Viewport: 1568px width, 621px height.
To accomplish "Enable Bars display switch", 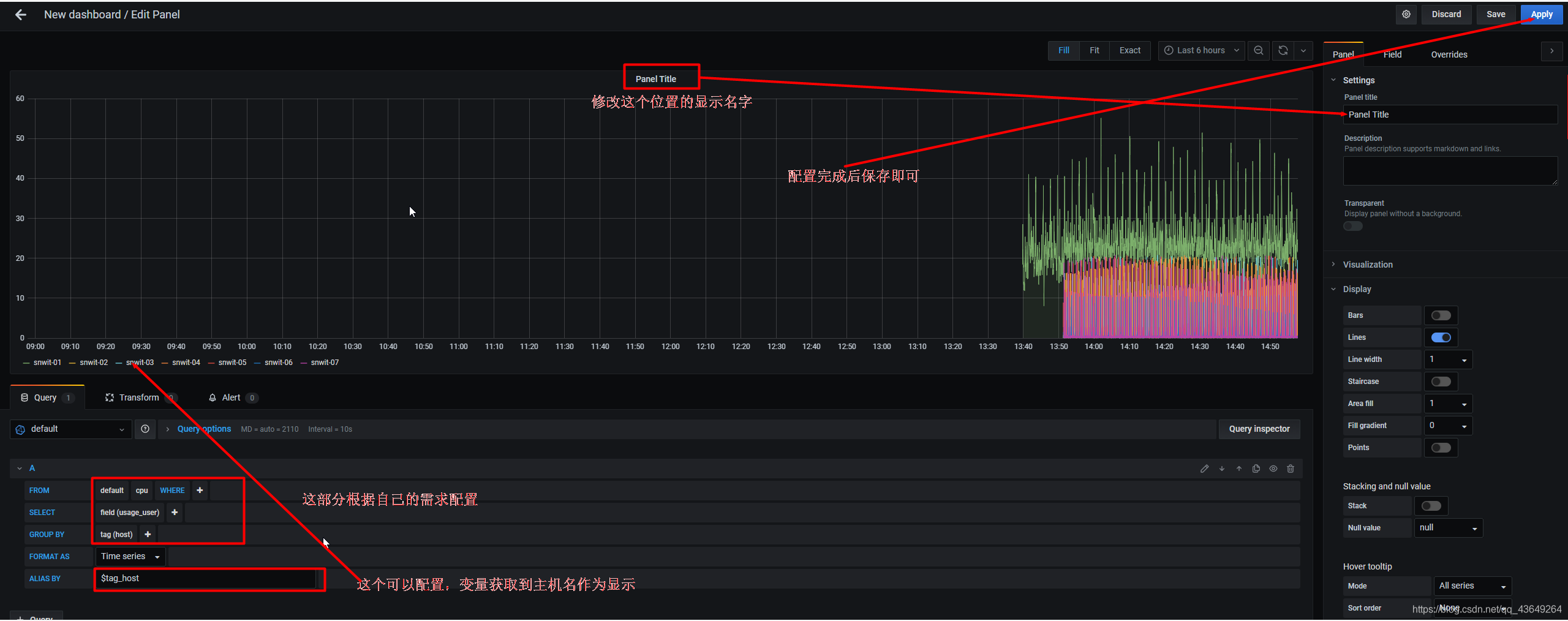I will tap(1441, 315).
